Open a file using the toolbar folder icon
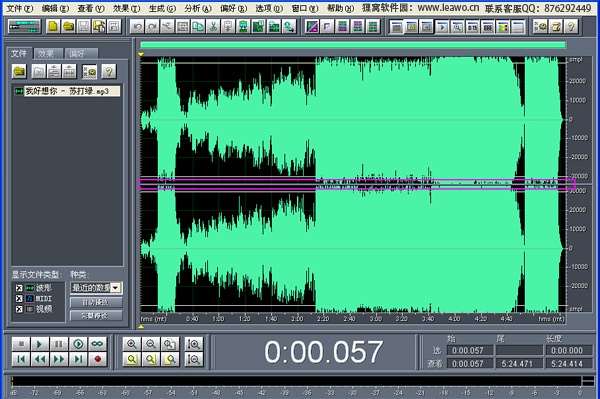This screenshot has height=399, width=600. 68,27
